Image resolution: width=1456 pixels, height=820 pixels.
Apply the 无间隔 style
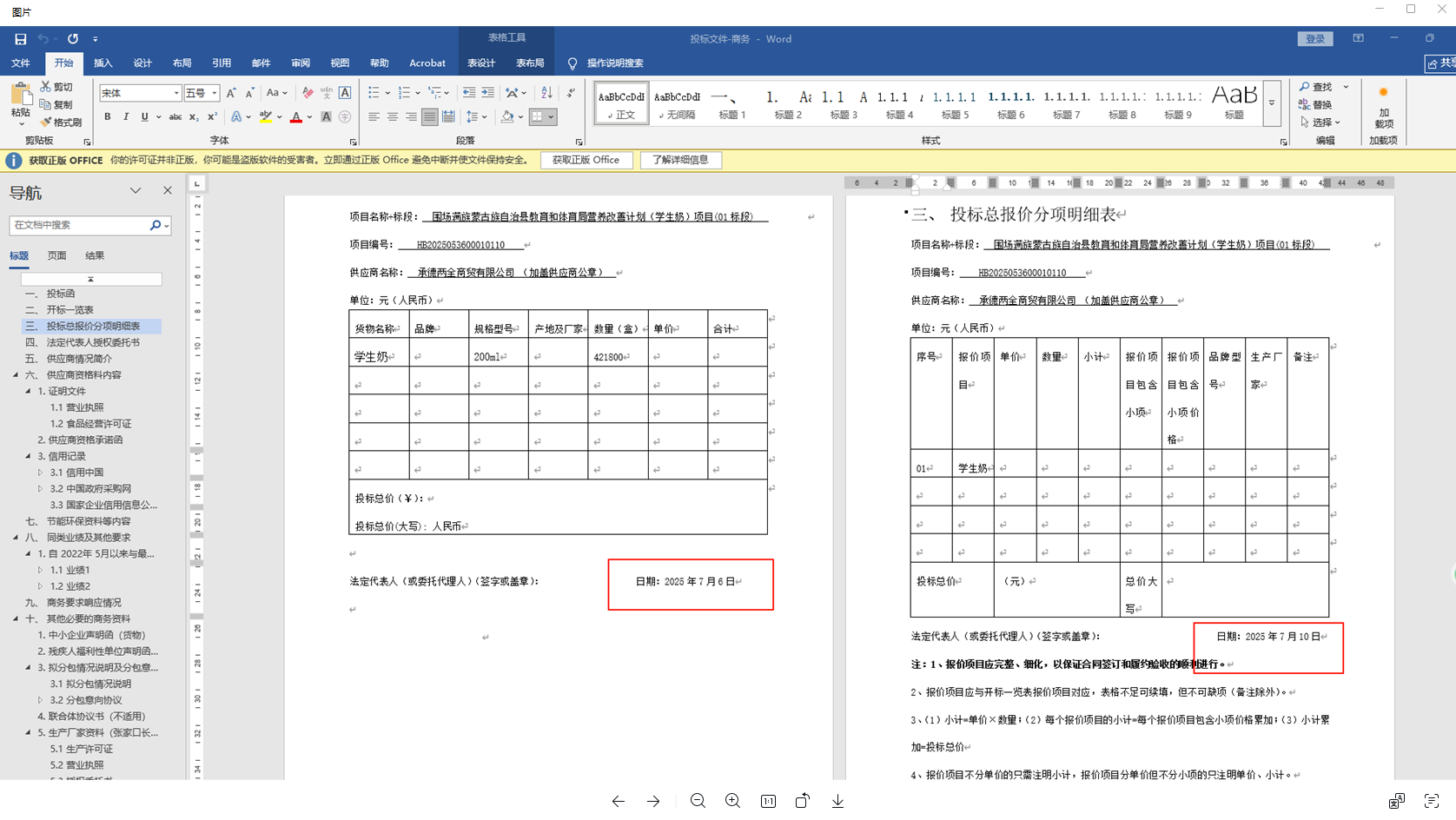click(677, 103)
